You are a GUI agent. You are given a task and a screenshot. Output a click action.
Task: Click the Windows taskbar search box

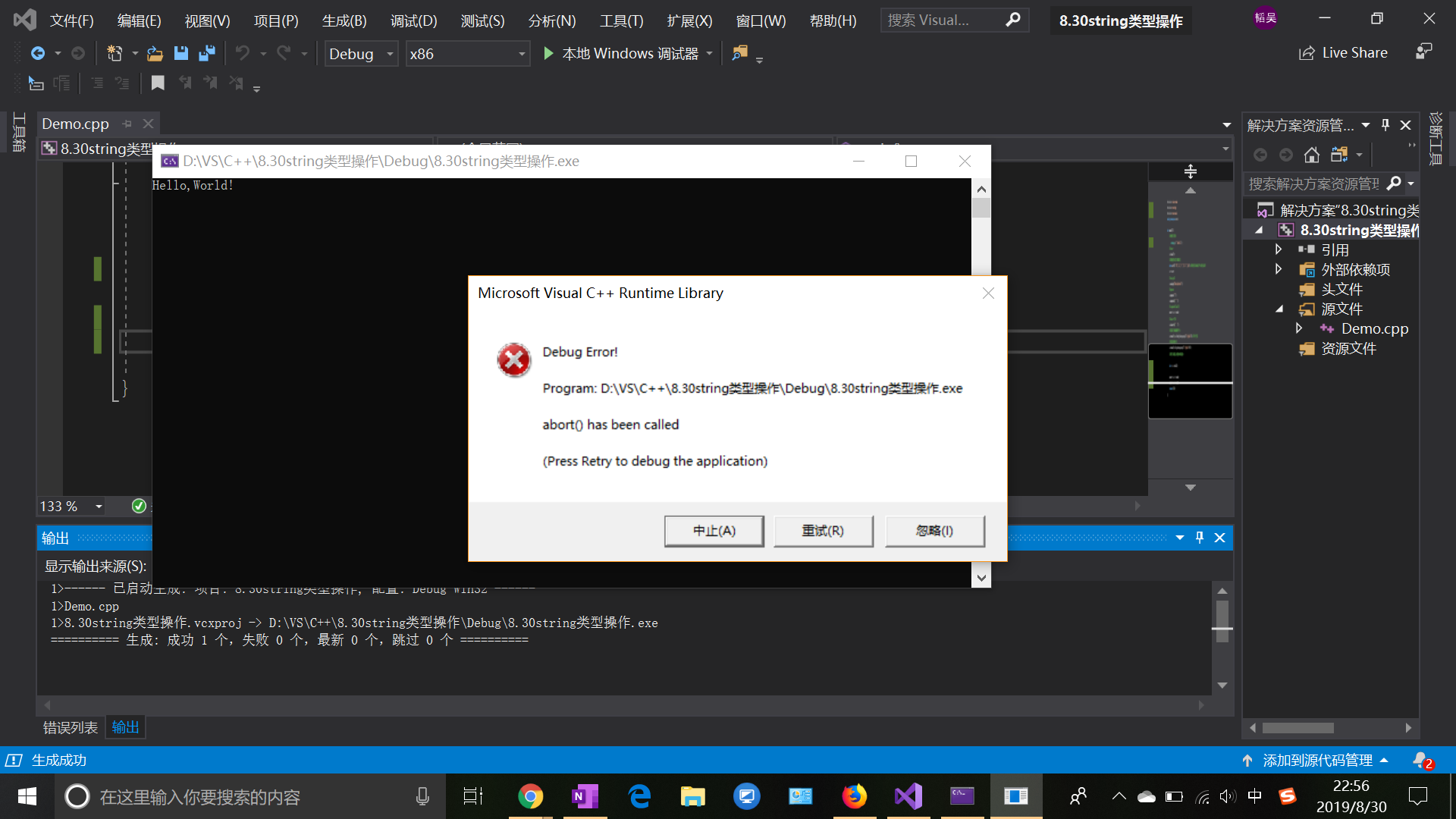250,796
